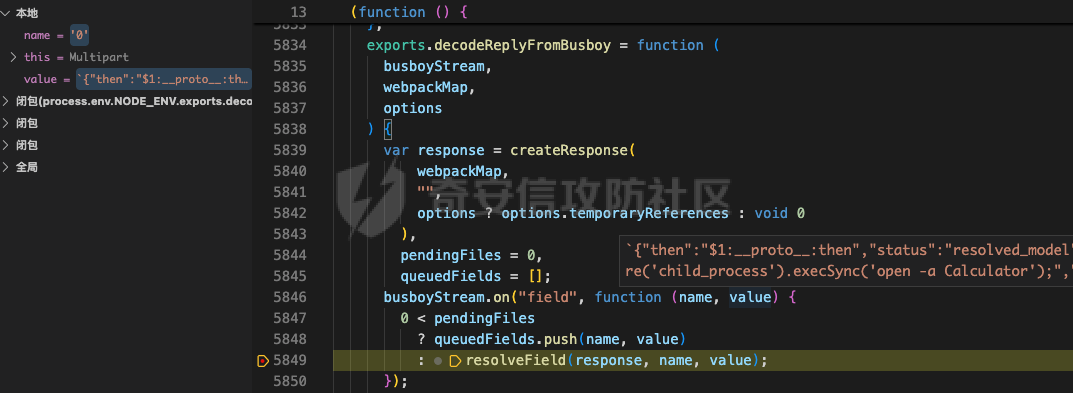
Task: Click the 'options' parameter on line 5837
Action: pyautogui.click(x=413, y=108)
